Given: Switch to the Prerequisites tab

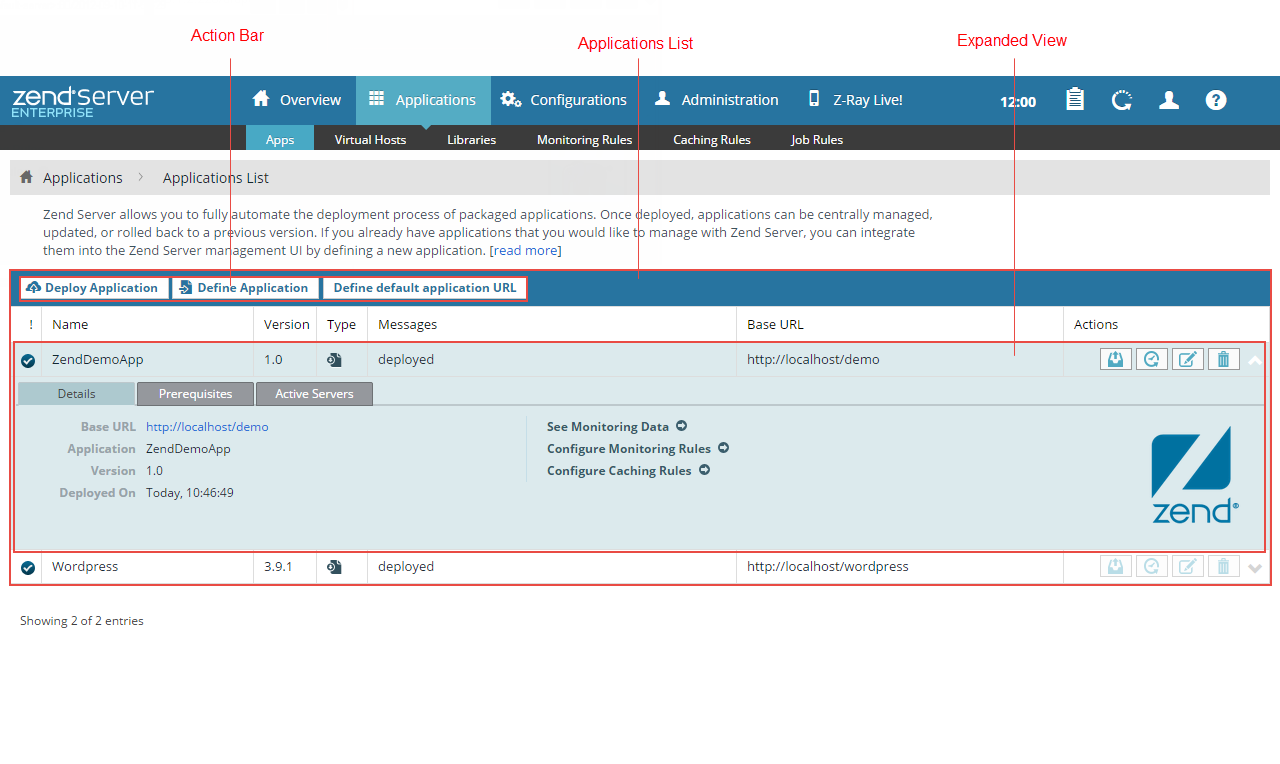Looking at the screenshot, I should click(195, 394).
